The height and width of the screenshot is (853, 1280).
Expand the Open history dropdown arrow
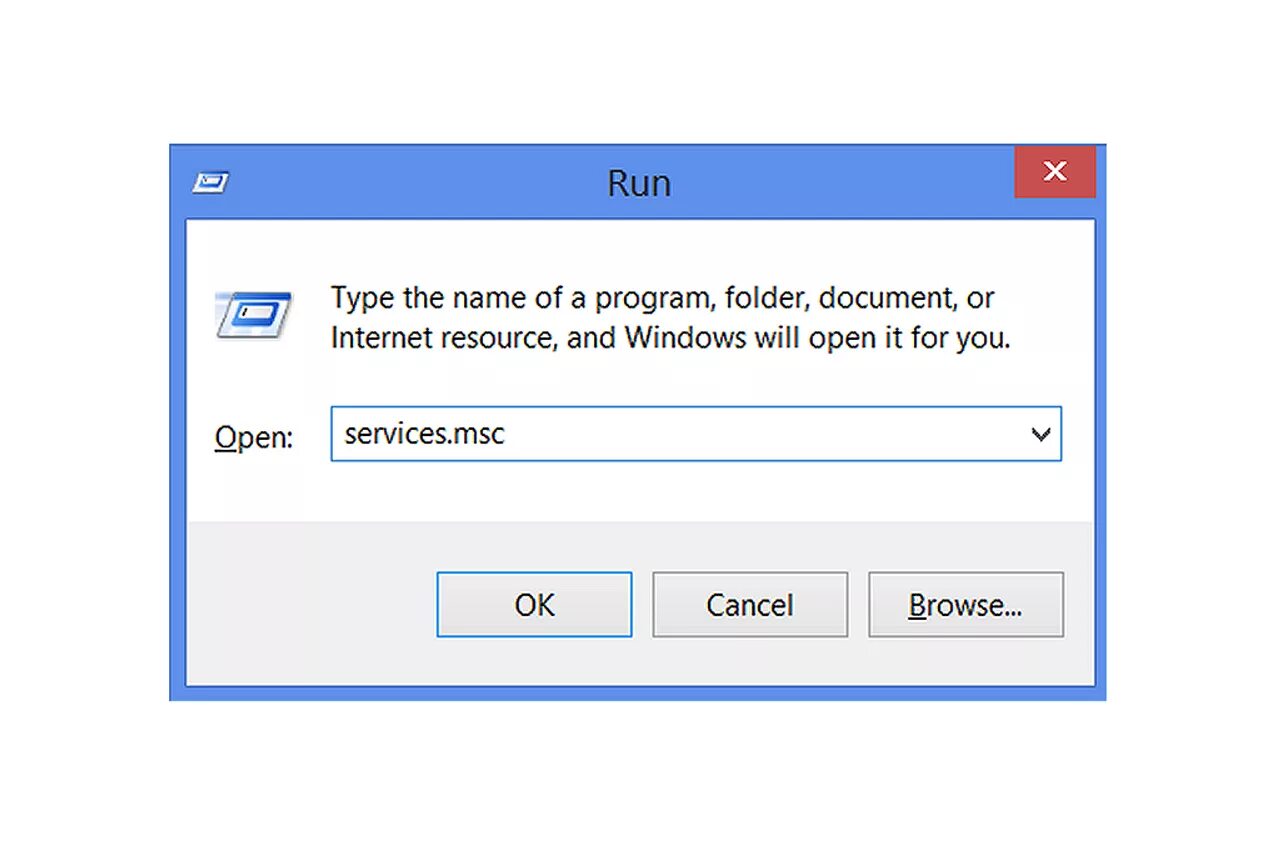click(x=1040, y=434)
